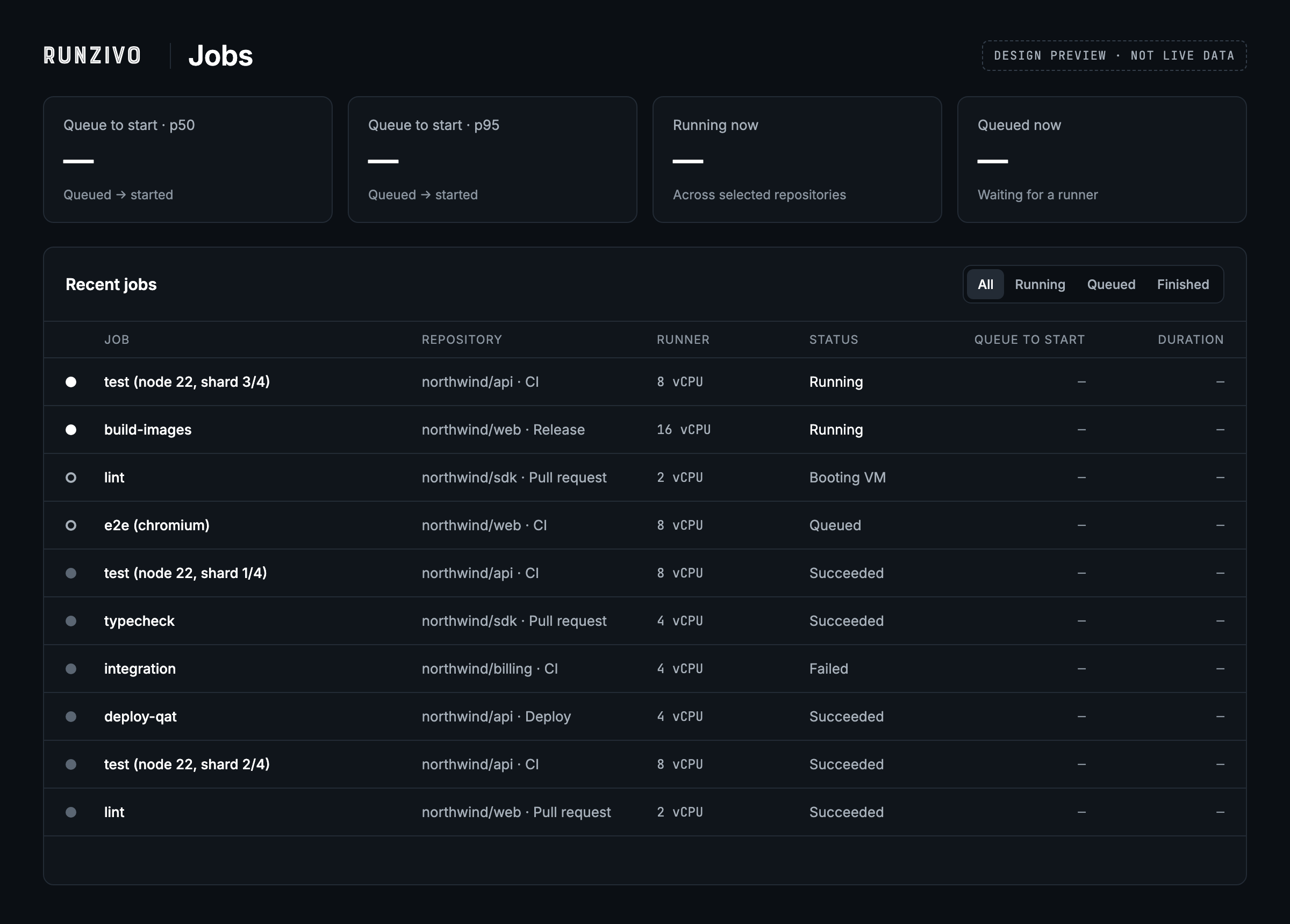Open the typecheck job

[x=139, y=620]
